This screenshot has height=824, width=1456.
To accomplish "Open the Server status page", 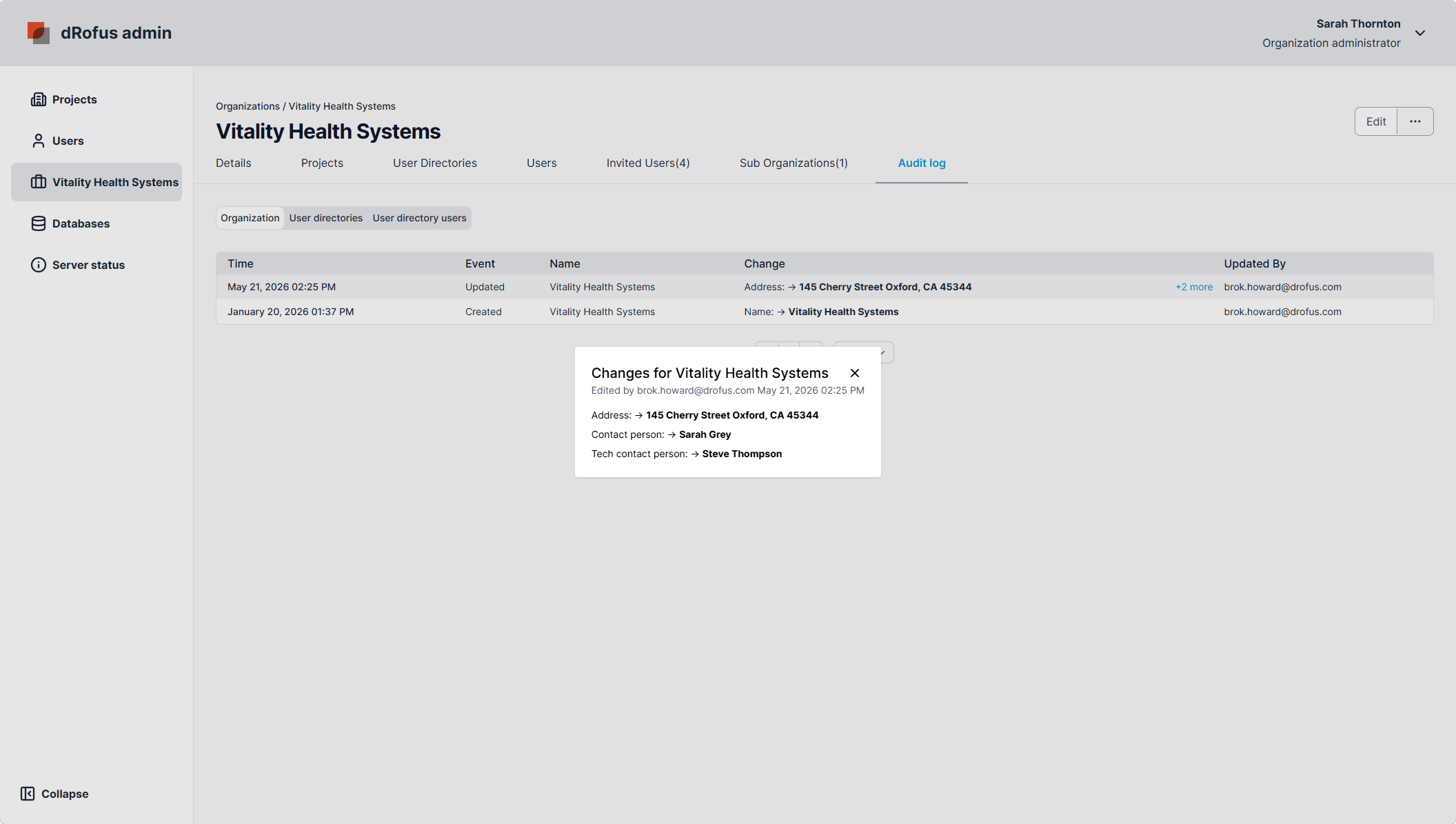I will [x=97, y=265].
